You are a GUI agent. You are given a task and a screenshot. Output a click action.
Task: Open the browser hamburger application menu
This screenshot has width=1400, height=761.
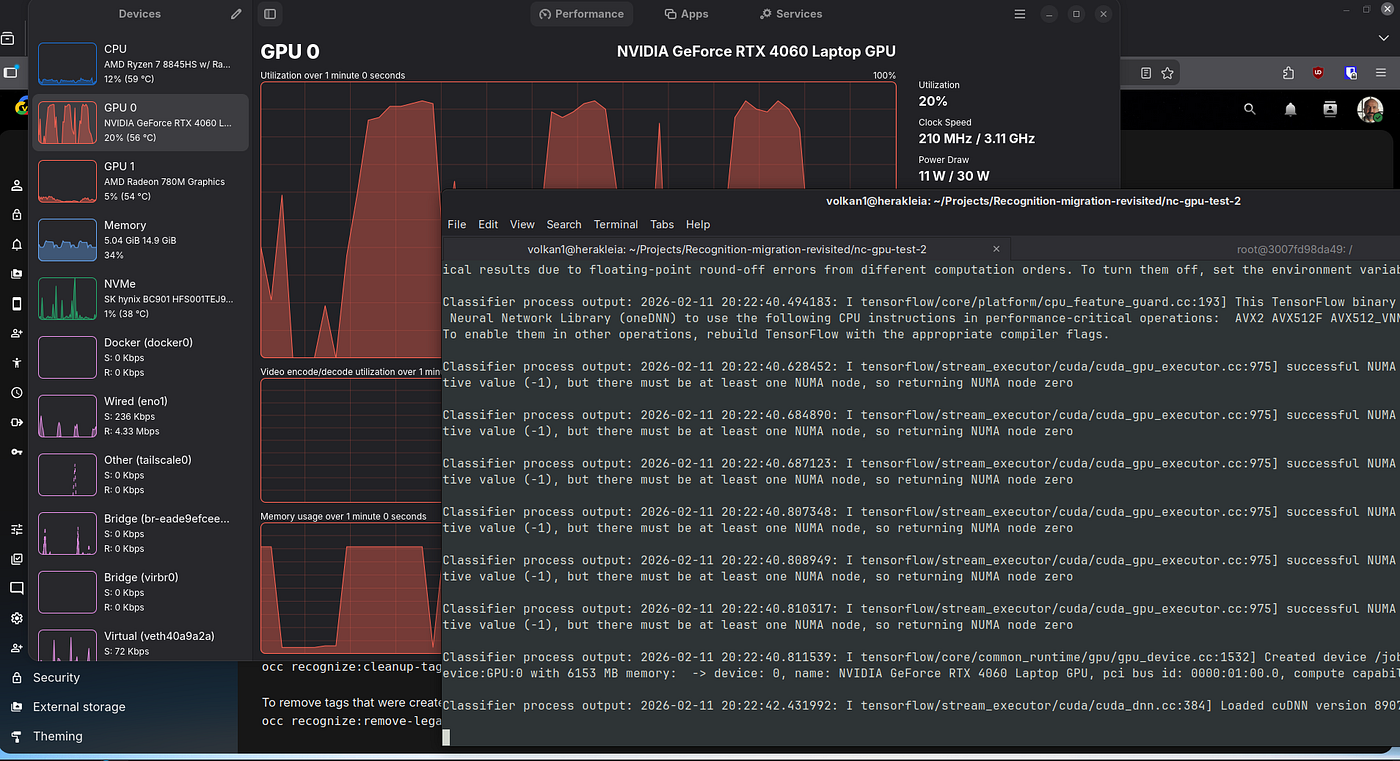(1382, 73)
